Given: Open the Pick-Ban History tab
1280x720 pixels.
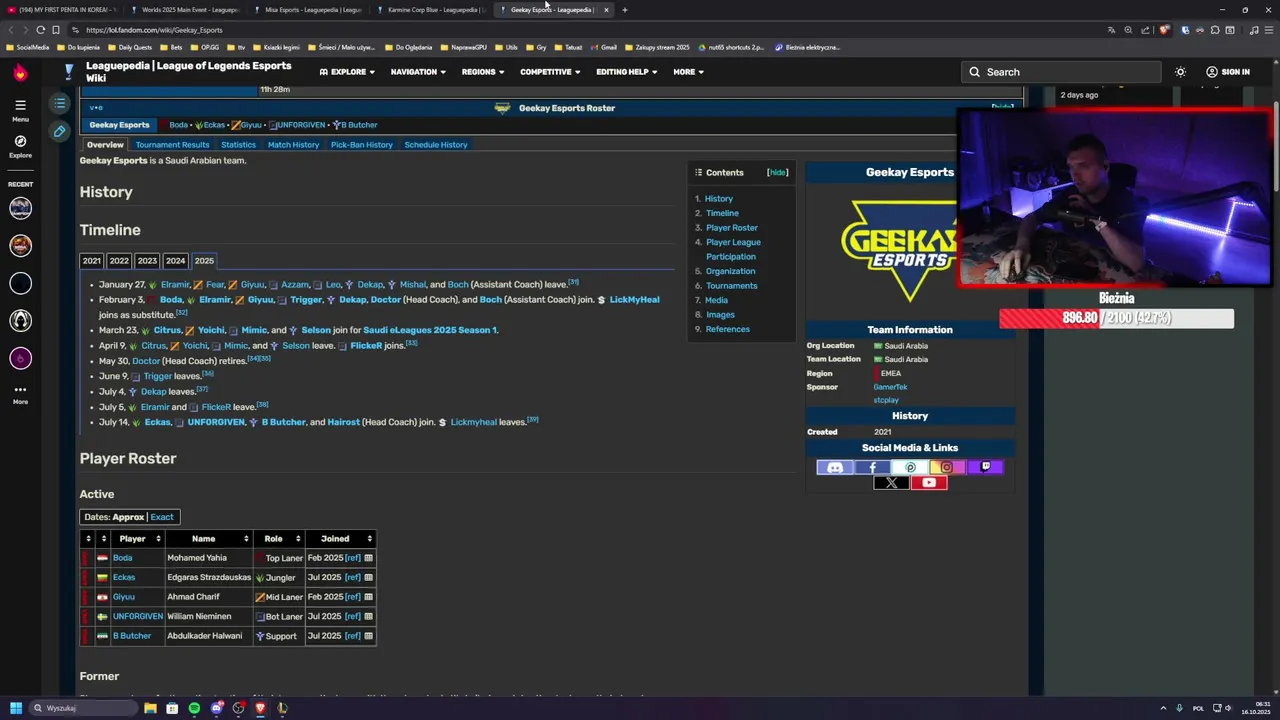Looking at the screenshot, I should [362, 145].
